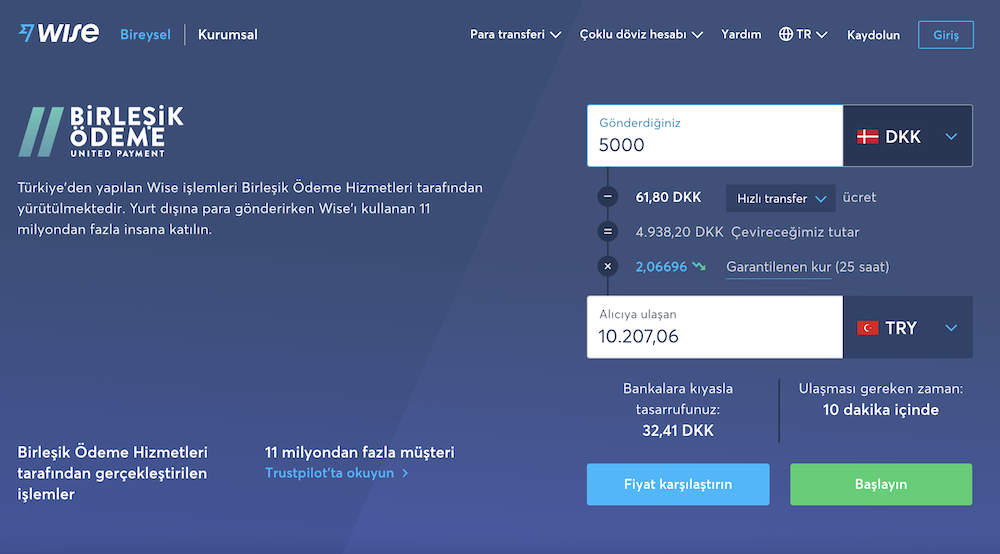Expand the Hızlı transfer dropdown
The height and width of the screenshot is (554, 1000).
pos(781,198)
